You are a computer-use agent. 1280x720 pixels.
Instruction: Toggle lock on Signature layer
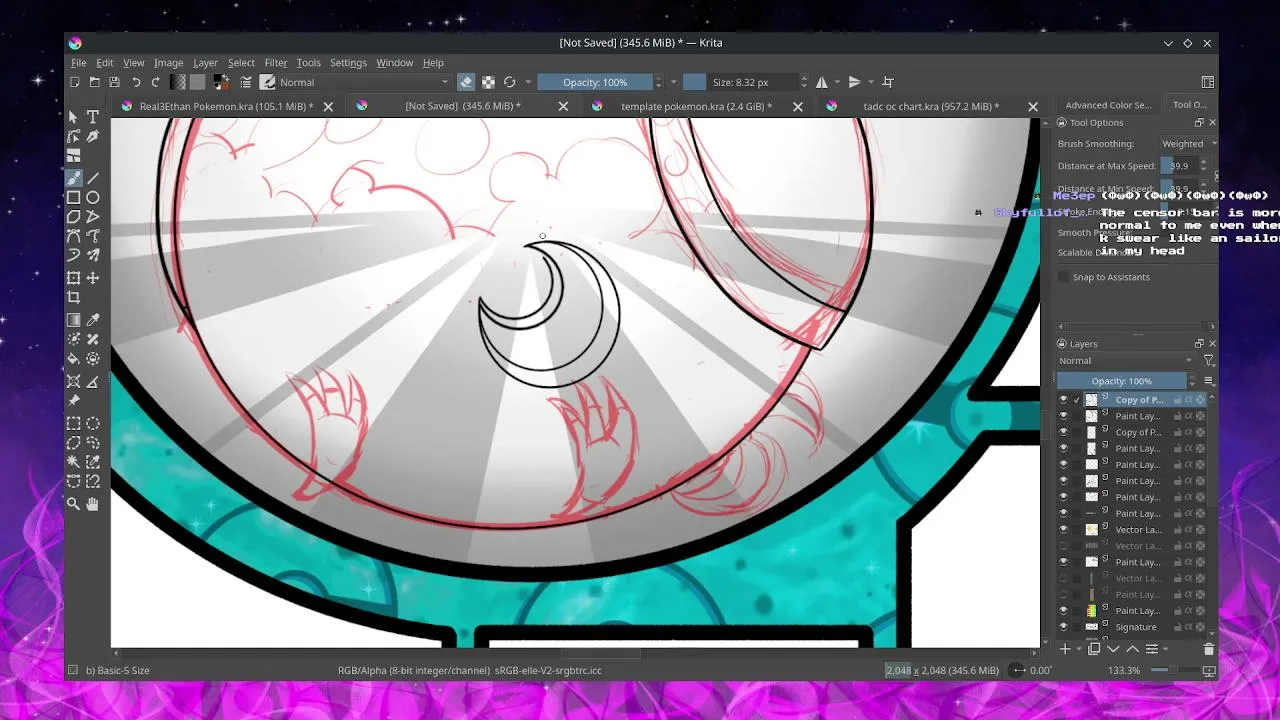(1177, 627)
